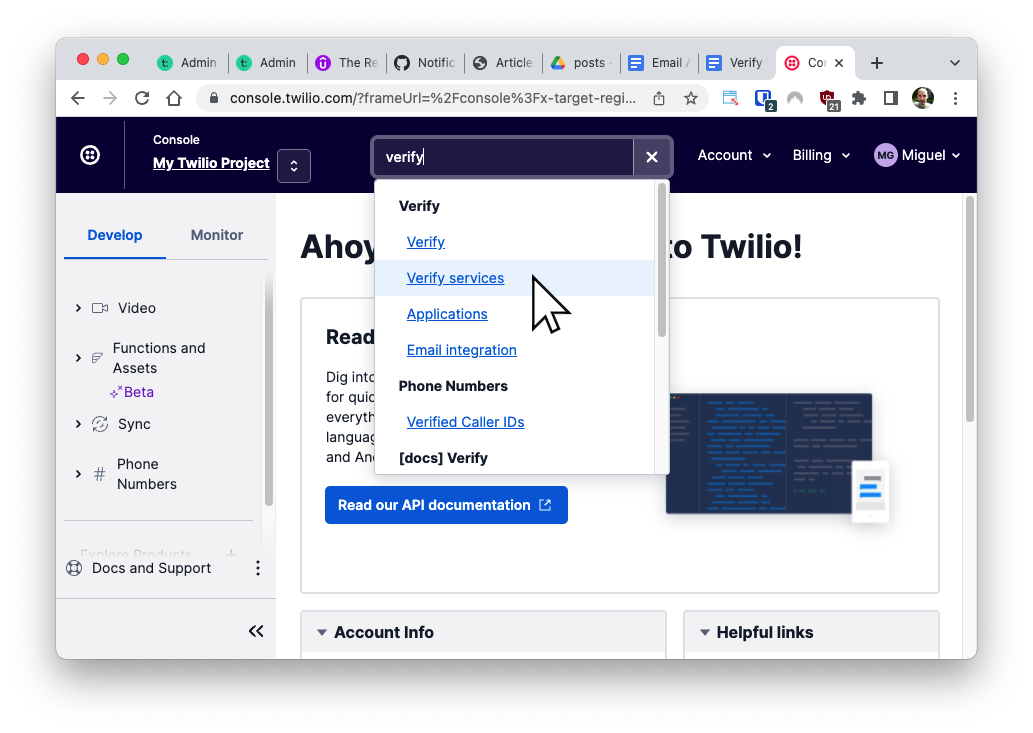Select the Verify search result link
1033x733 pixels.
[426, 242]
